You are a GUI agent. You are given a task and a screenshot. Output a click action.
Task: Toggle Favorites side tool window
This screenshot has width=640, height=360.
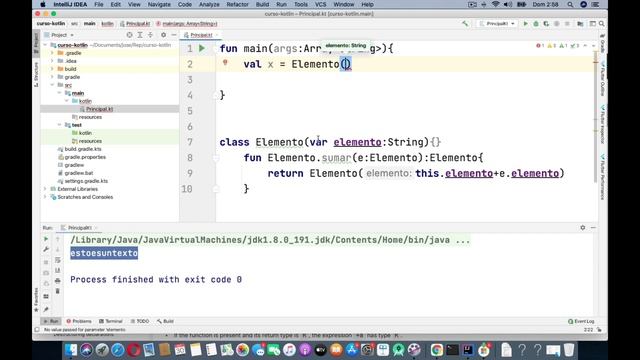pos(36,300)
